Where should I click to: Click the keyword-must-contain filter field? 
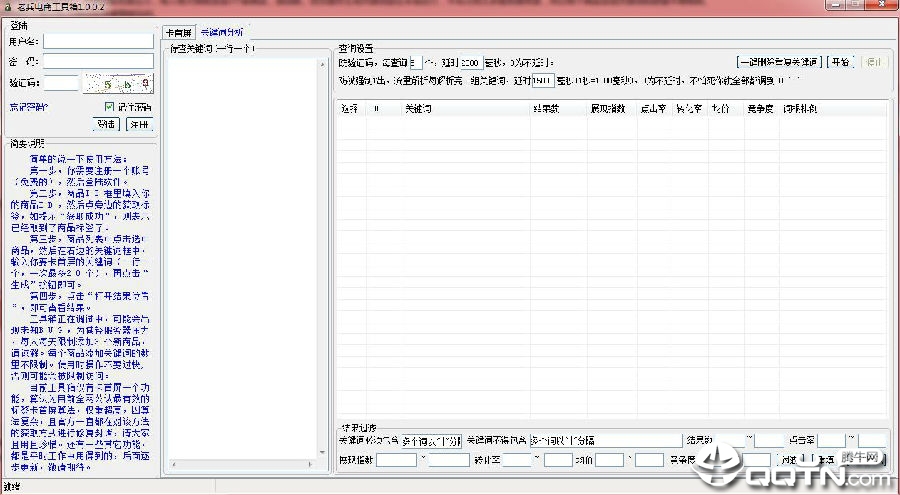pyautogui.click(x=431, y=441)
